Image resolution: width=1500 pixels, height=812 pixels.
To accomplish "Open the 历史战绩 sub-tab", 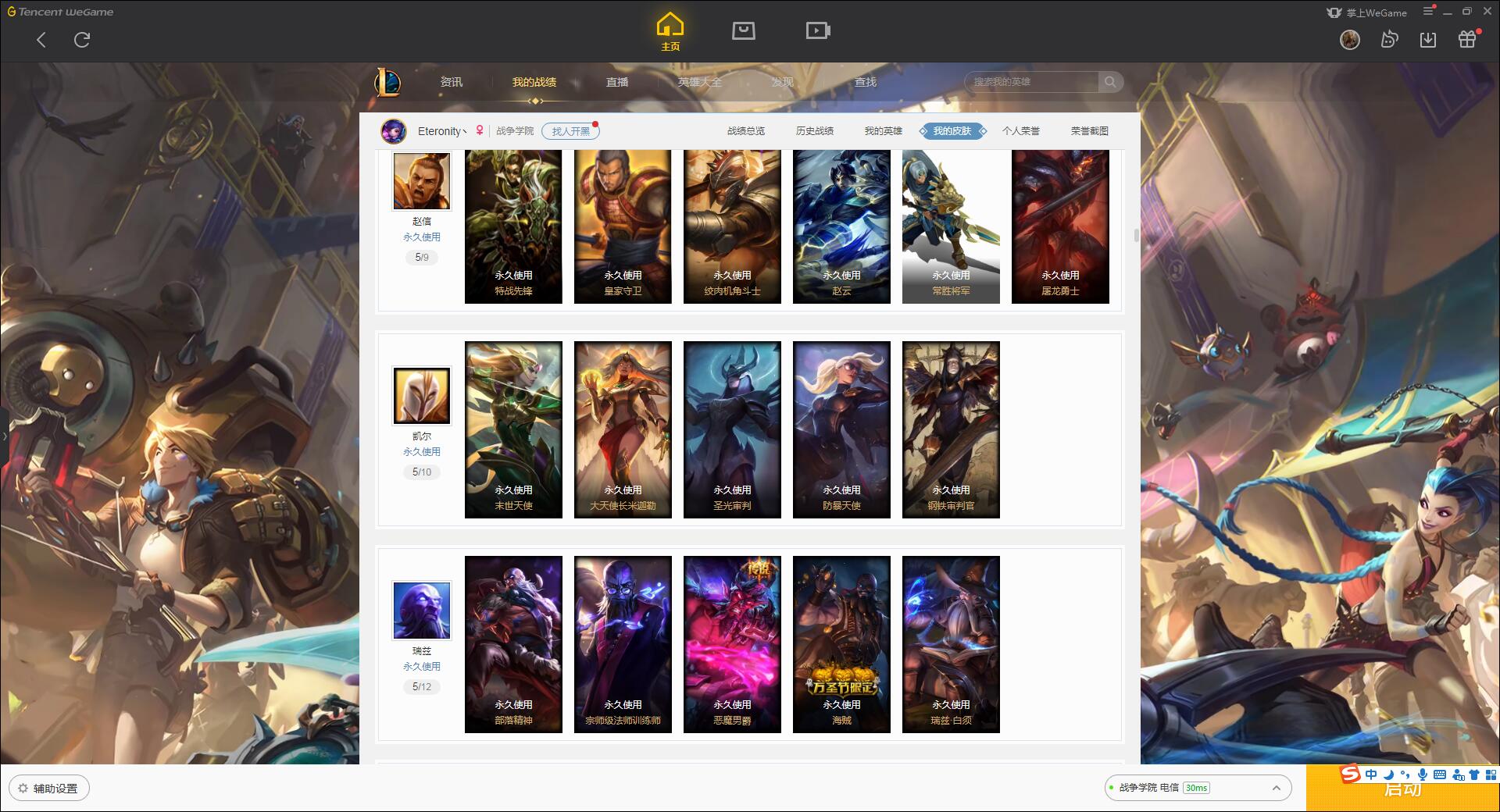I will [x=815, y=131].
